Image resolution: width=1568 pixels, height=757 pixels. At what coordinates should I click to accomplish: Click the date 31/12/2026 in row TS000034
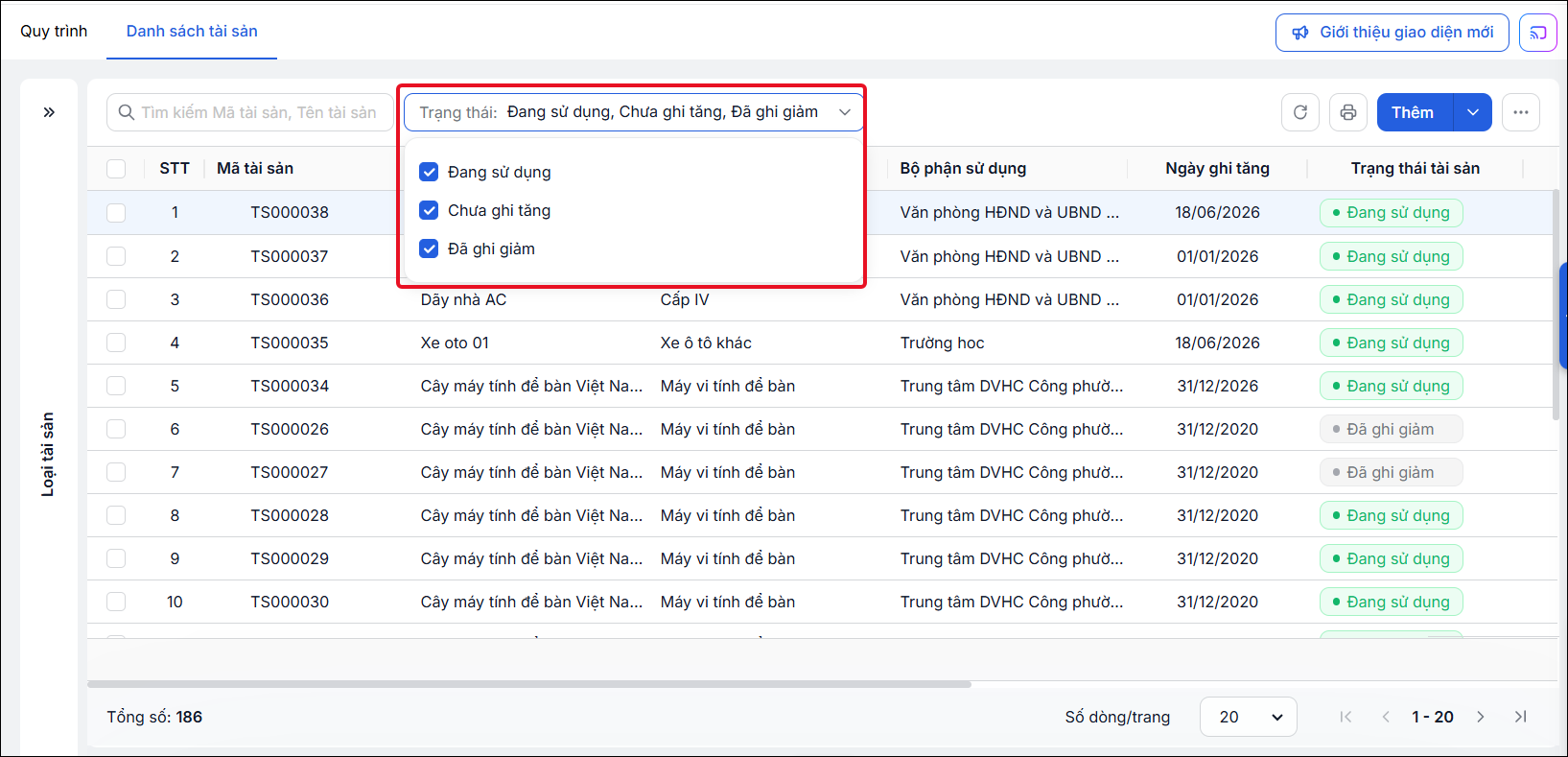point(1218,386)
